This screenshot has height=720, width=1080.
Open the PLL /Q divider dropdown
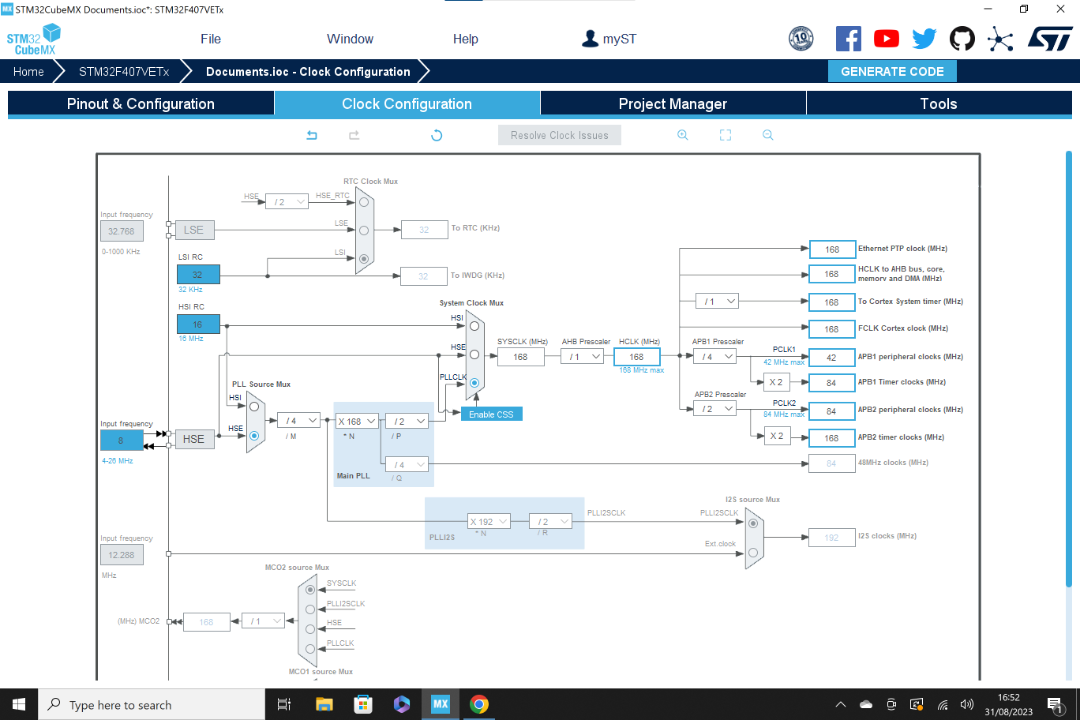(x=406, y=464)
